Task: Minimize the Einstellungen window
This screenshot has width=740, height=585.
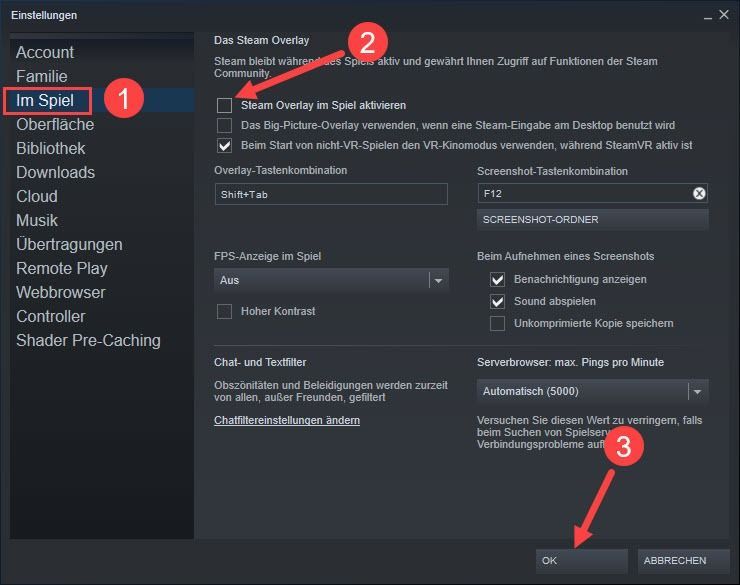Action: click(707, 16)
